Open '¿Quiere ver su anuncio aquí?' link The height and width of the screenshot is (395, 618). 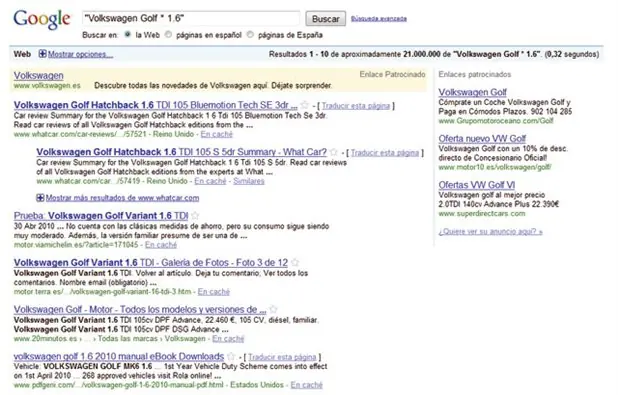tap(491, 232)
